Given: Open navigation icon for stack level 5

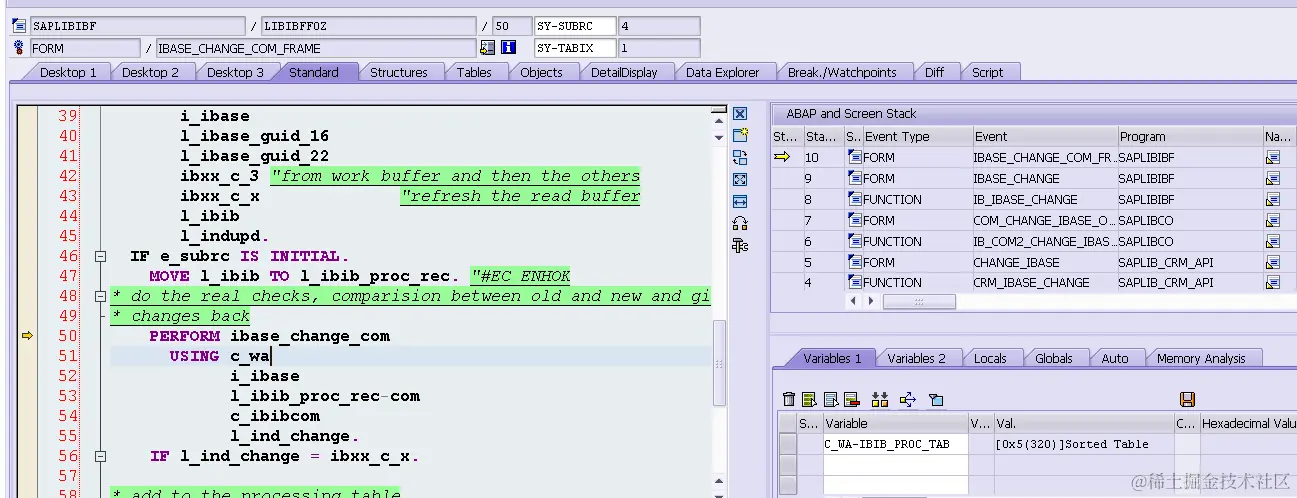Looking at the screenshot, I should (x=1273, y=262).
